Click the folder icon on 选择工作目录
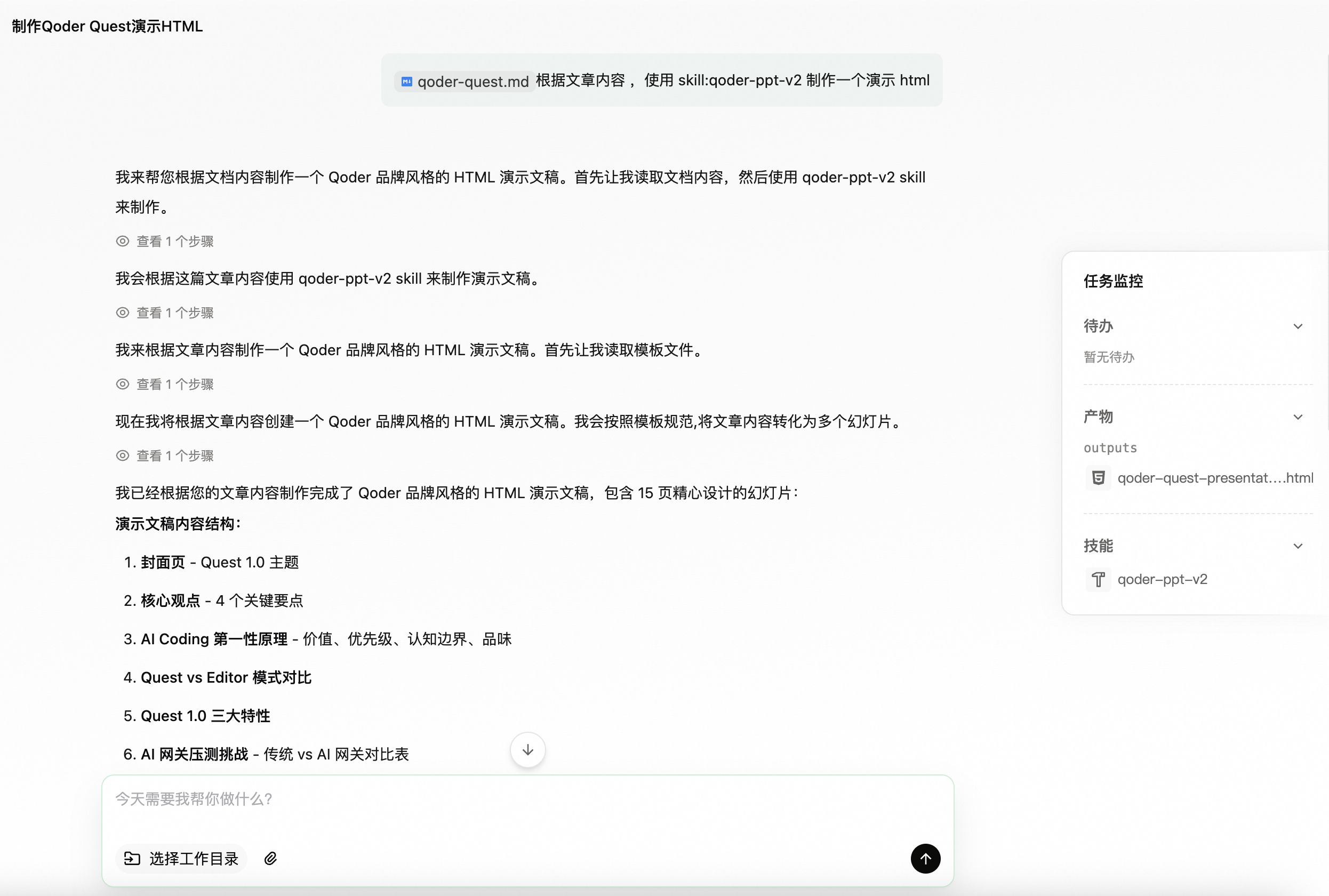Viewport: 1329px width, 896px height. point(132,858)
